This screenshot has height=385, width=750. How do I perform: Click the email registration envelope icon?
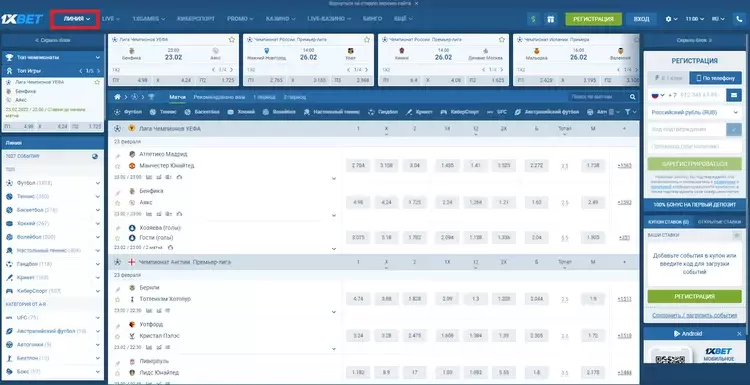coord(734,95)
